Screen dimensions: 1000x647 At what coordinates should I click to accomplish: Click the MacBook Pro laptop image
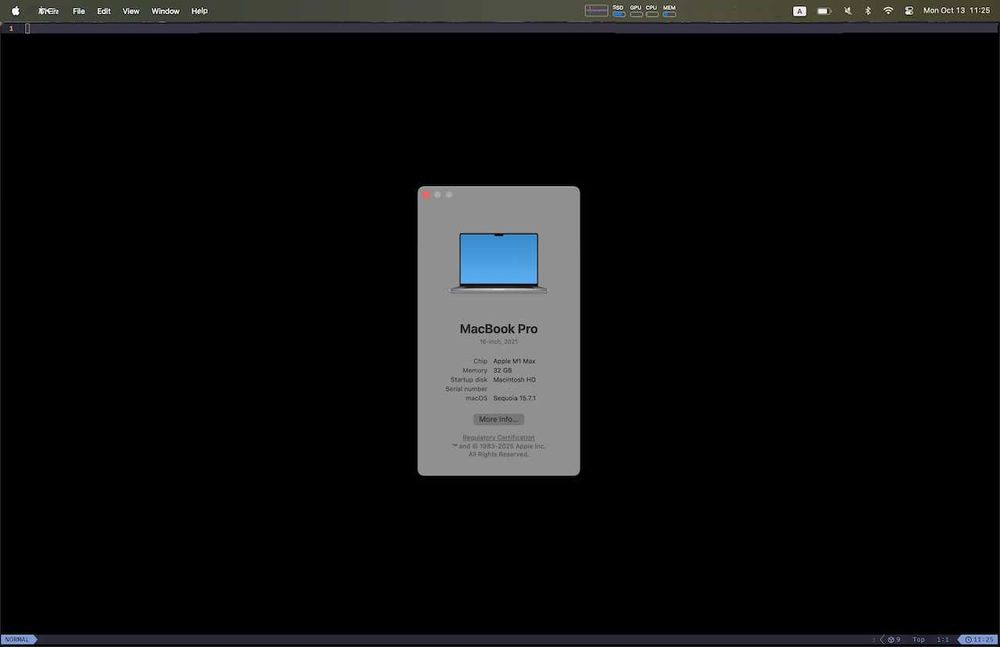click(x=499, y=263)
